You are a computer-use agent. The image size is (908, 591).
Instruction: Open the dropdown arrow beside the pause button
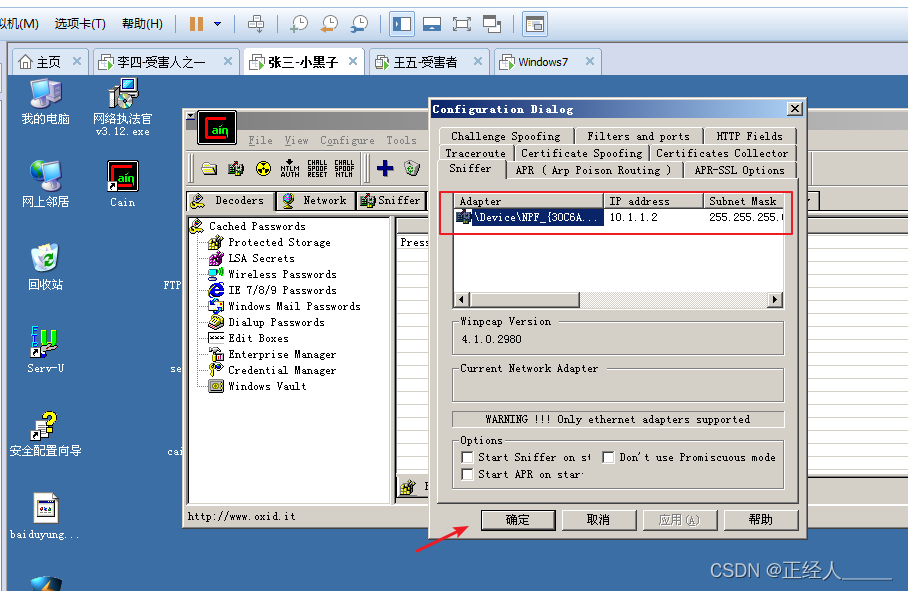click(x=218, y=24)
